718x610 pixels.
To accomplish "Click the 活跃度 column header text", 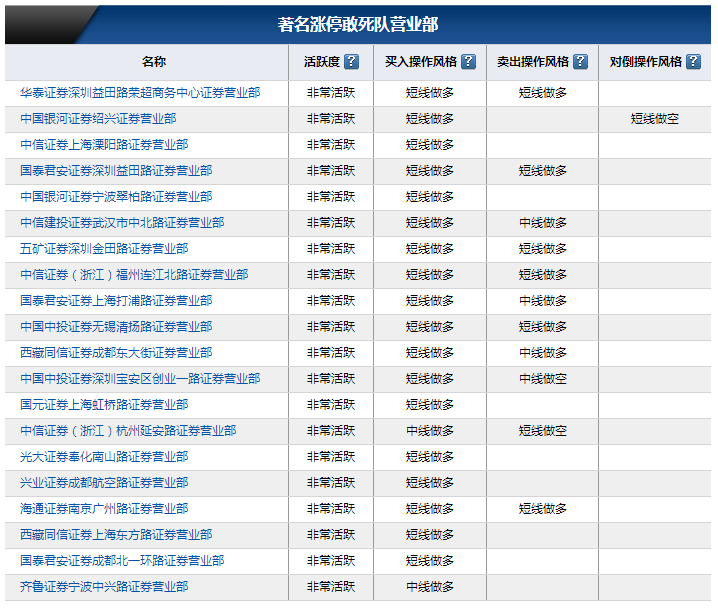I will click(x=322, y=62).
